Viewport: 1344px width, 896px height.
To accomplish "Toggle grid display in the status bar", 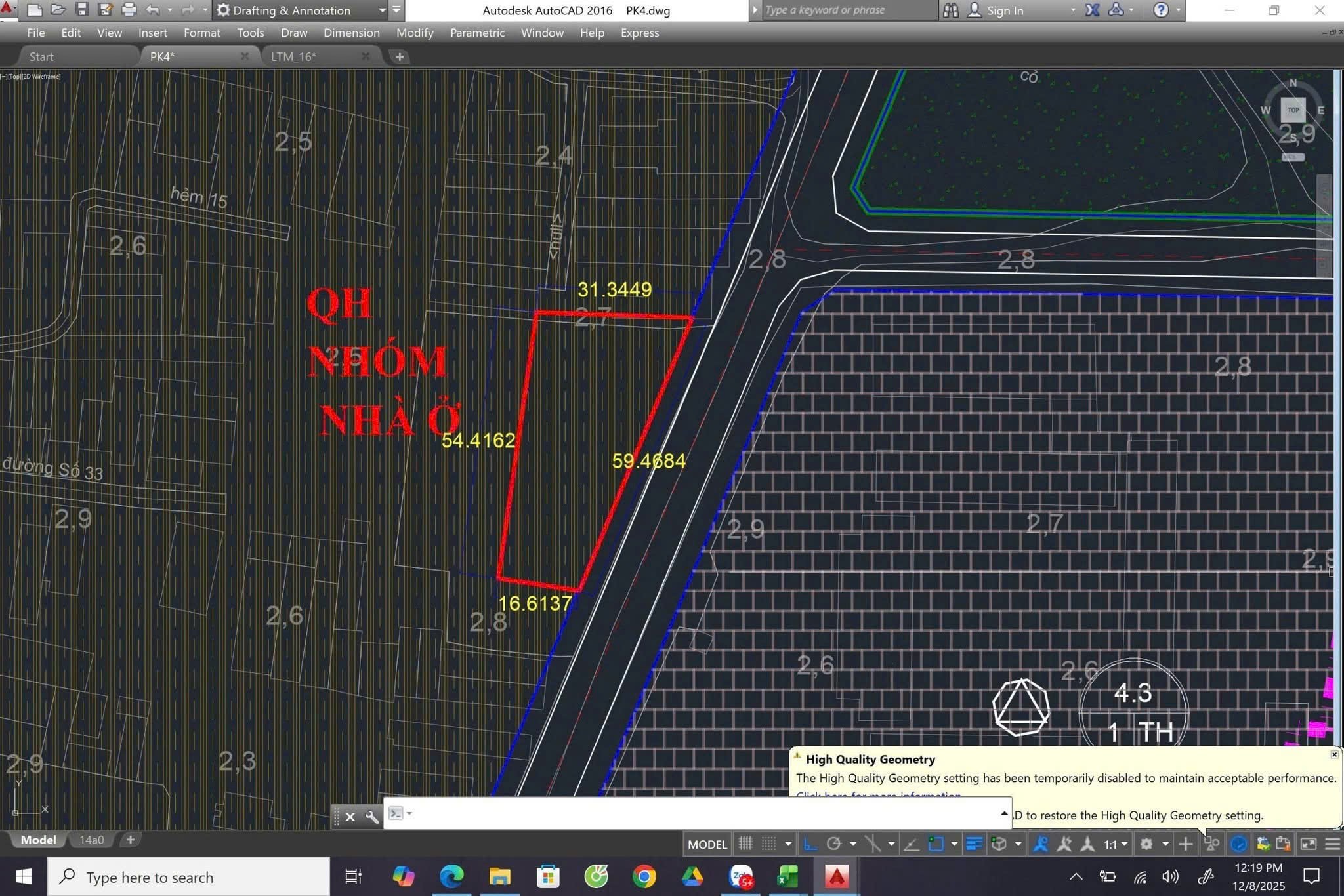I will click(747, 844).
